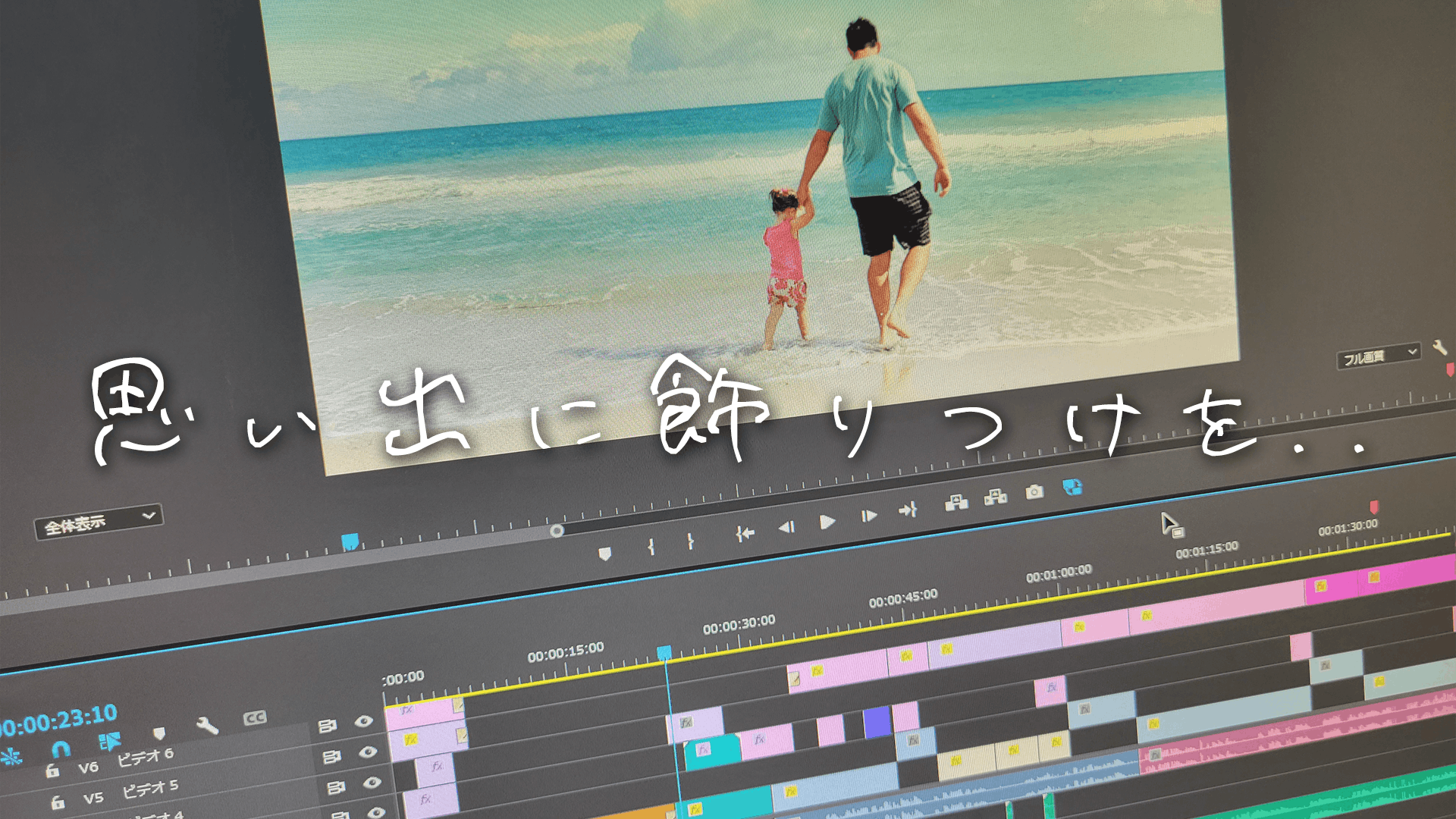Click the Lift button
1456x819 pixels.
click(956, 502)
